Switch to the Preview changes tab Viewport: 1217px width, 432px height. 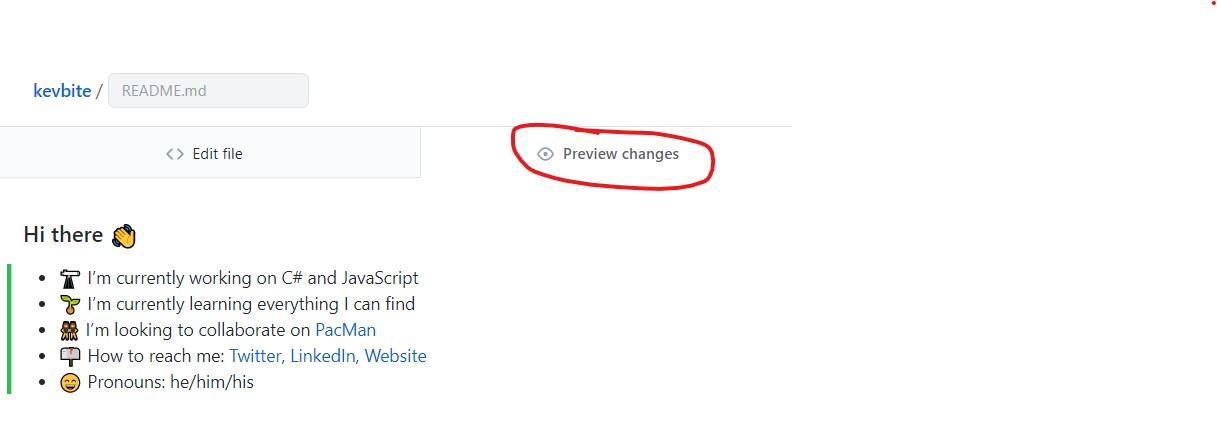tap(607, 154)
